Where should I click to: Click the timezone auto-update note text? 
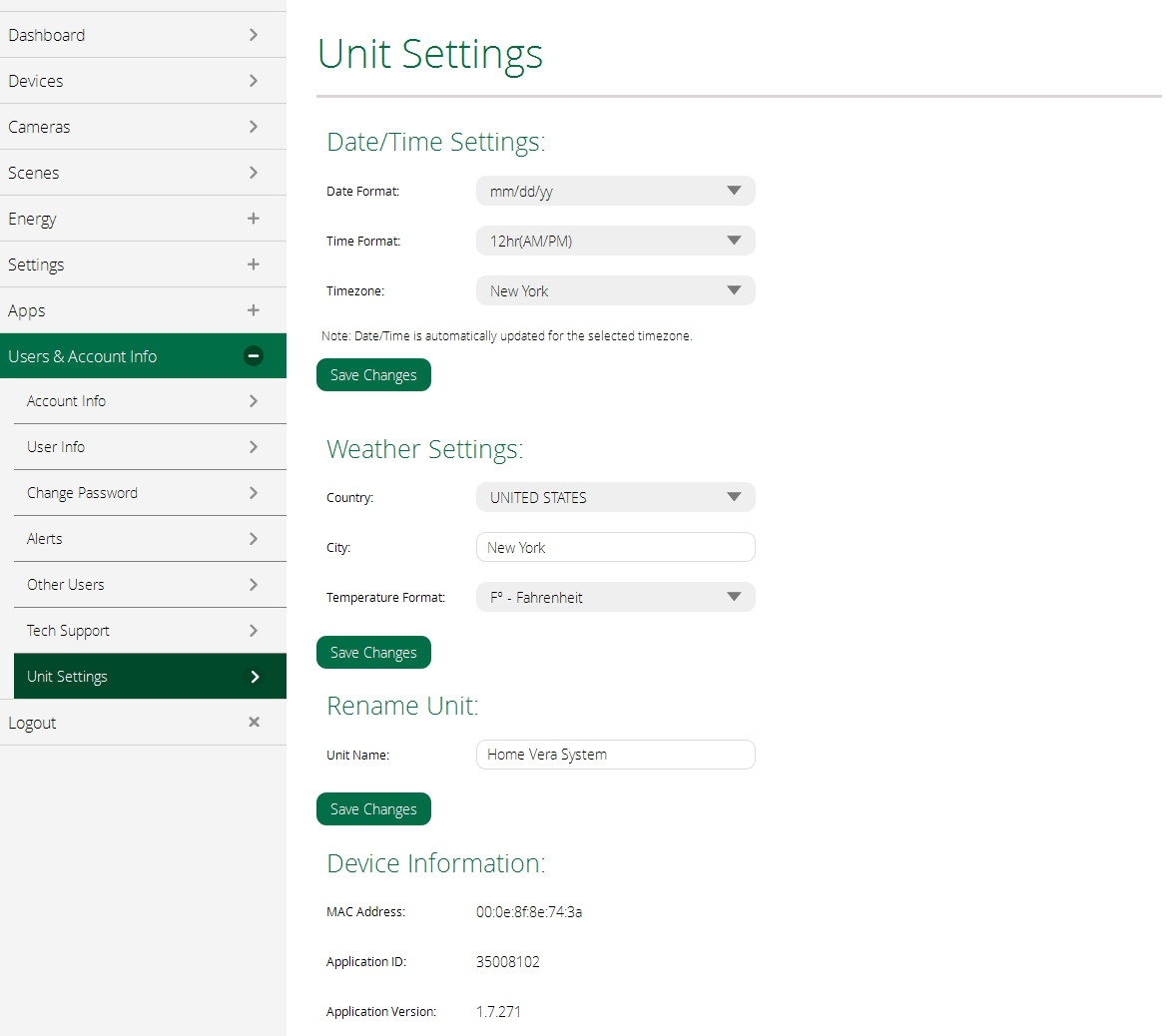(507, 336)
